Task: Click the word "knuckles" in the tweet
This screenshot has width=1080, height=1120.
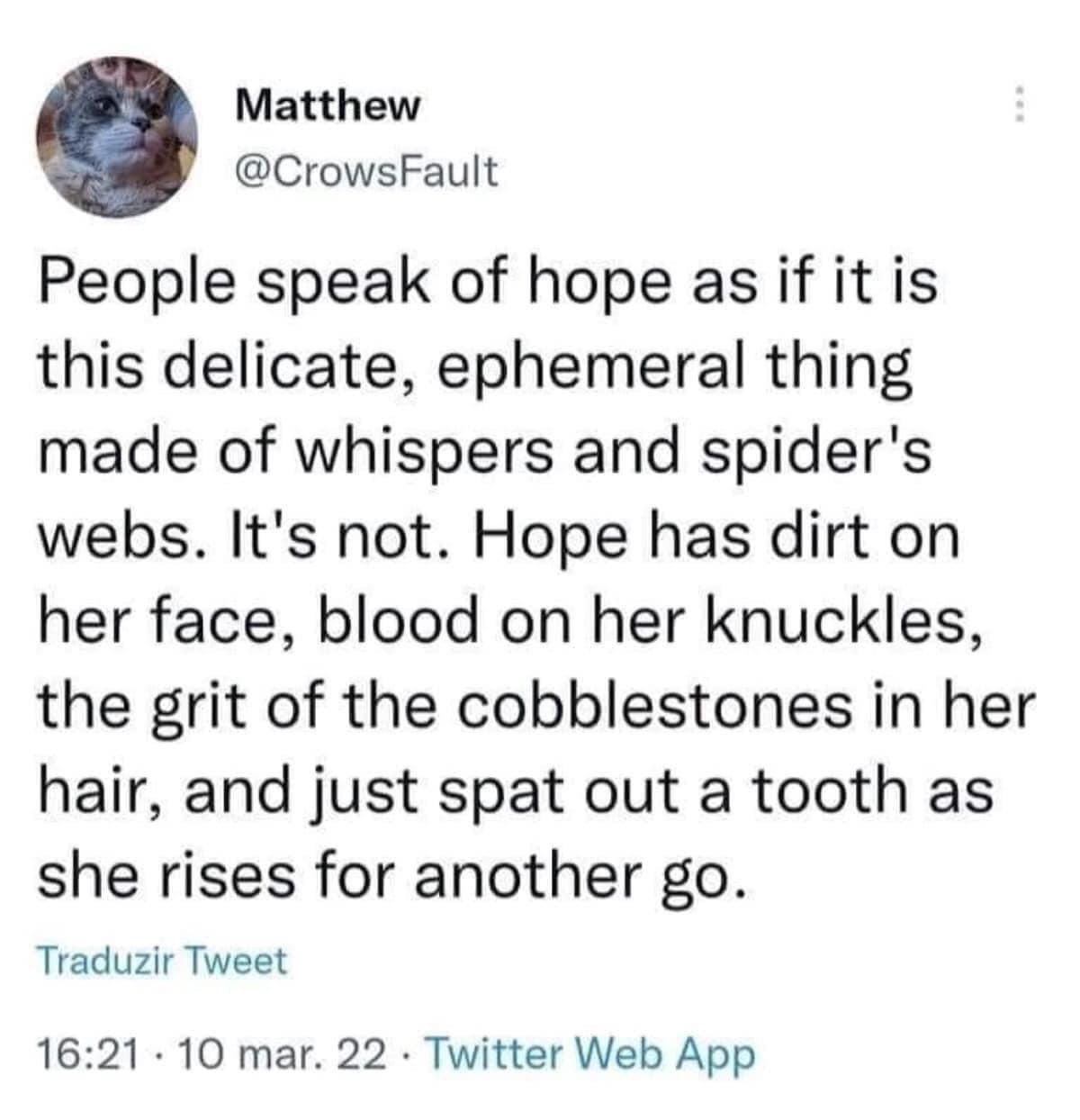Action: (x=836, y=622)
